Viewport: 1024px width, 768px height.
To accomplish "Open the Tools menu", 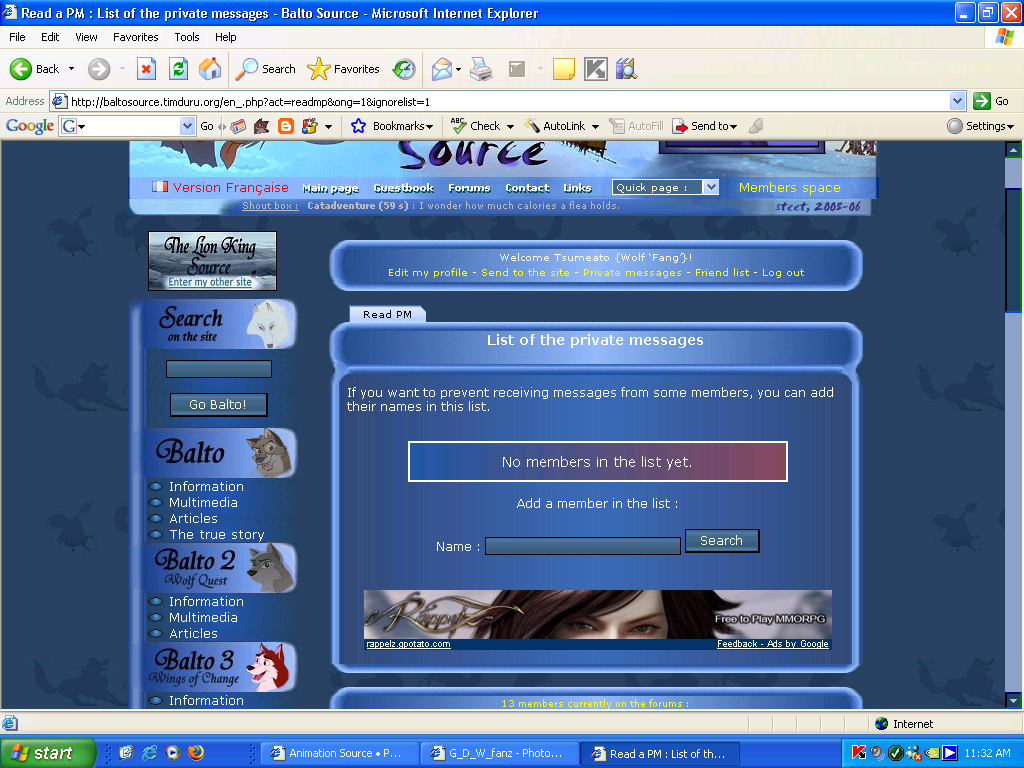I will point(187,37).
